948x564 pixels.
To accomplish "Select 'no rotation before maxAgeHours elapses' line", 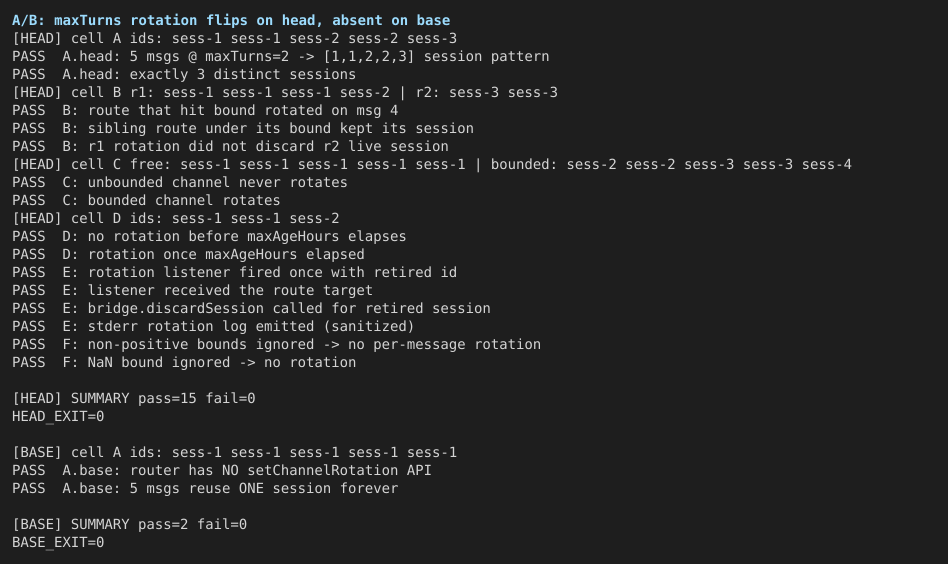I will coord(209,236).
